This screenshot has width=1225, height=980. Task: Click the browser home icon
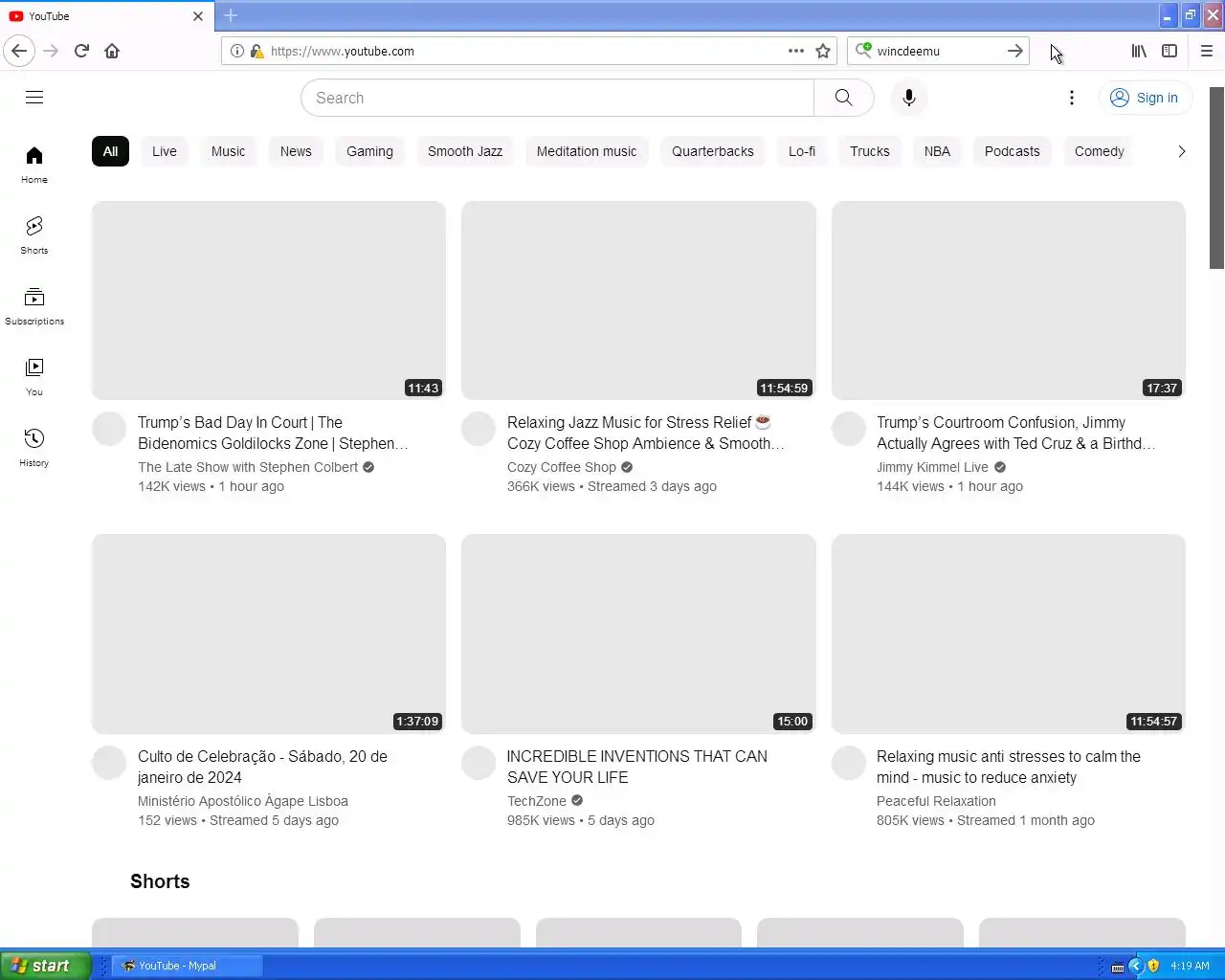click(x=112, y=51)
